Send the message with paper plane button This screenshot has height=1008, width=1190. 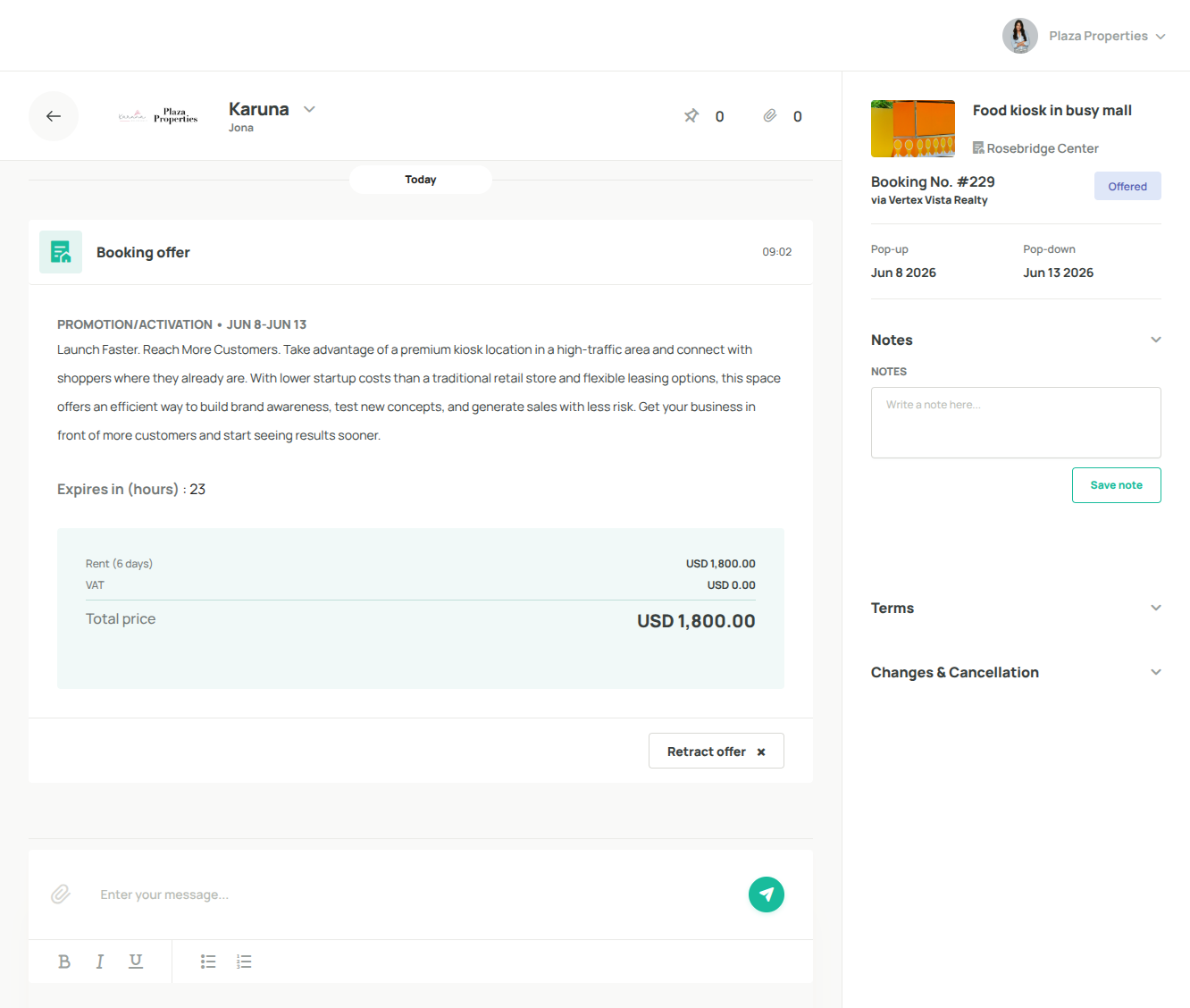click(x=767, y=895)
